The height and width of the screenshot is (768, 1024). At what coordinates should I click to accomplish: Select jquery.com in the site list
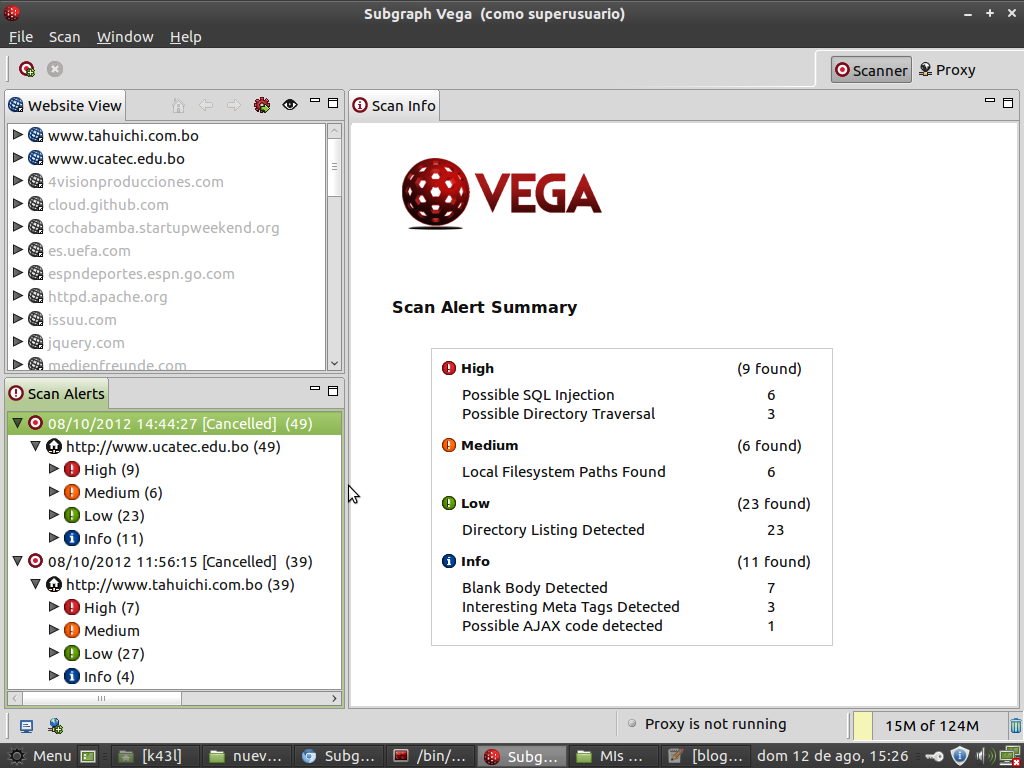[86, 343]
